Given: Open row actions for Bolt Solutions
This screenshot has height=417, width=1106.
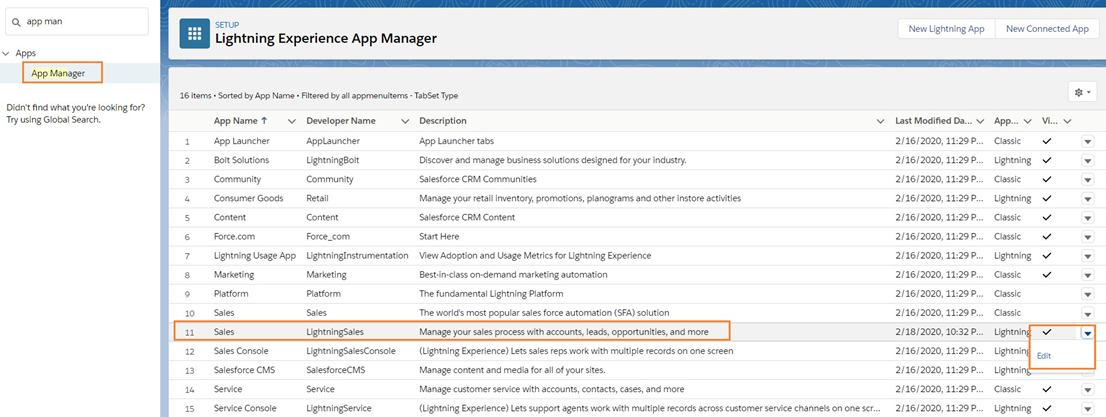Looking at the screenshot, I should pyautogui.click(x=1088, y=161).
